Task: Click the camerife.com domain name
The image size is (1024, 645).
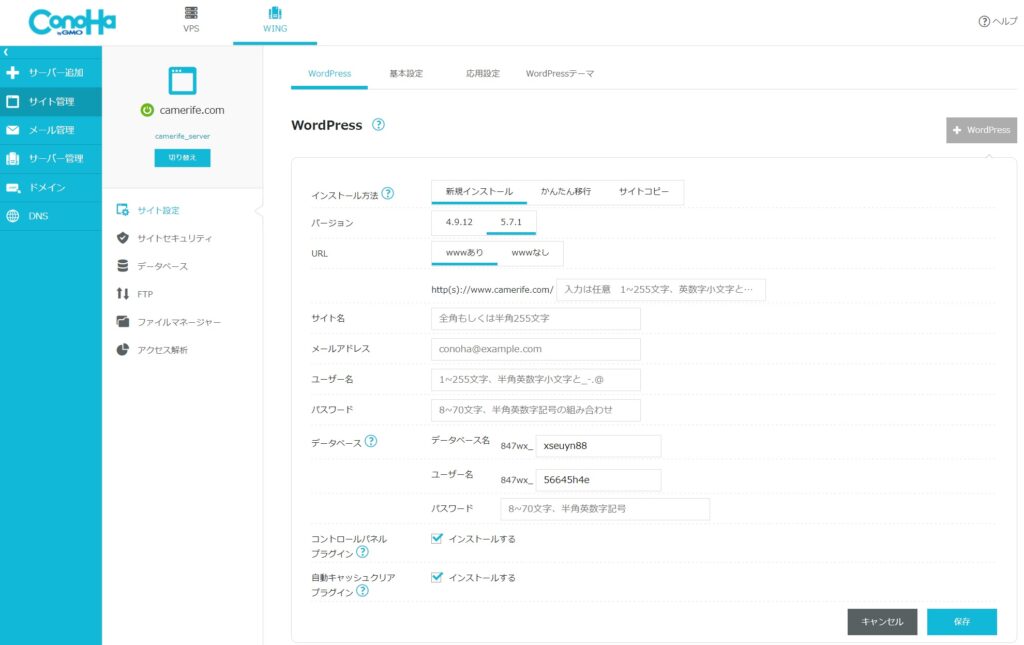Action: click(192, 110)
